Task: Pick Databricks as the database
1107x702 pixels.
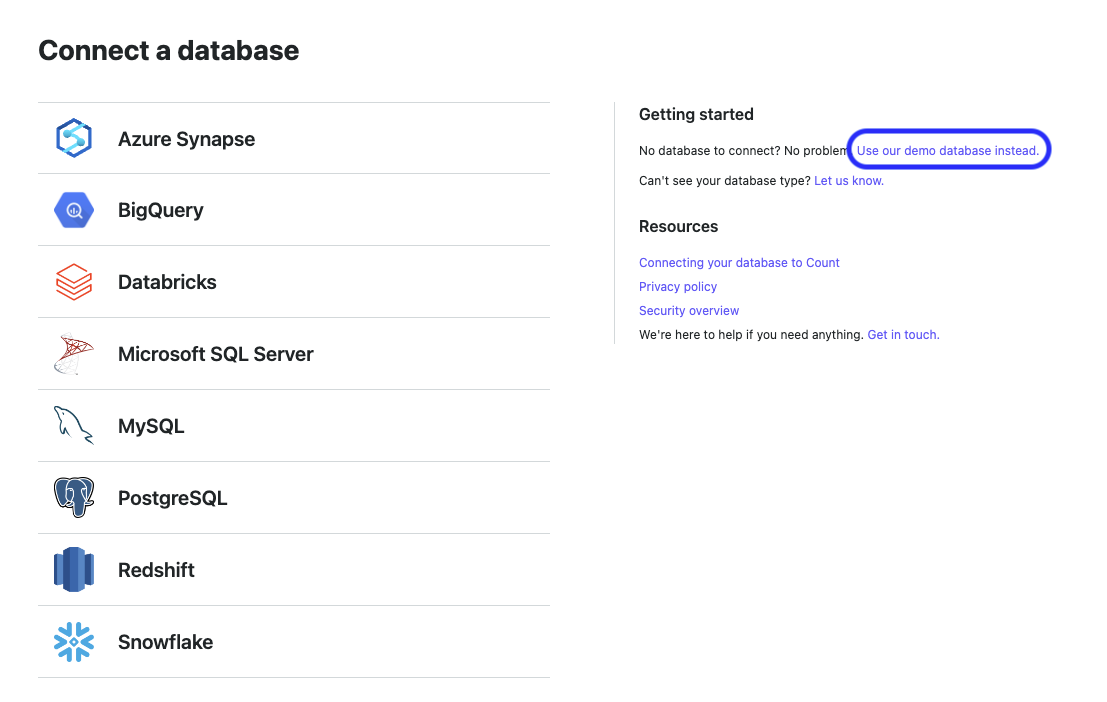Action: (x=167, y=282)
